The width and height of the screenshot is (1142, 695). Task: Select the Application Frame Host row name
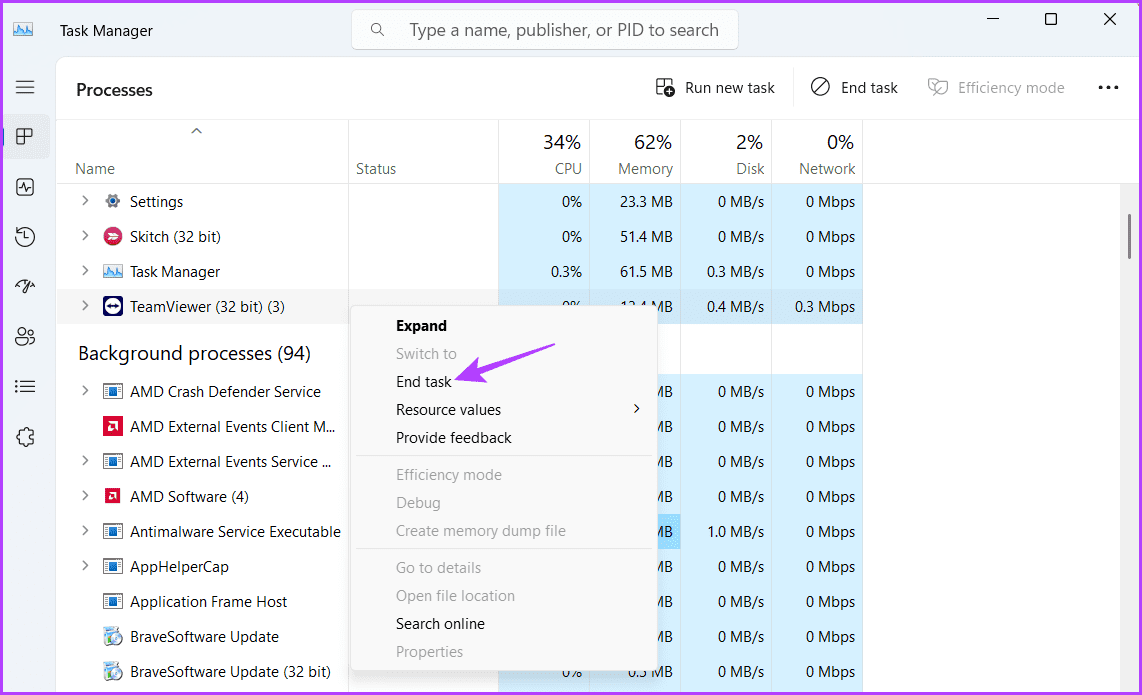[208, 602]
